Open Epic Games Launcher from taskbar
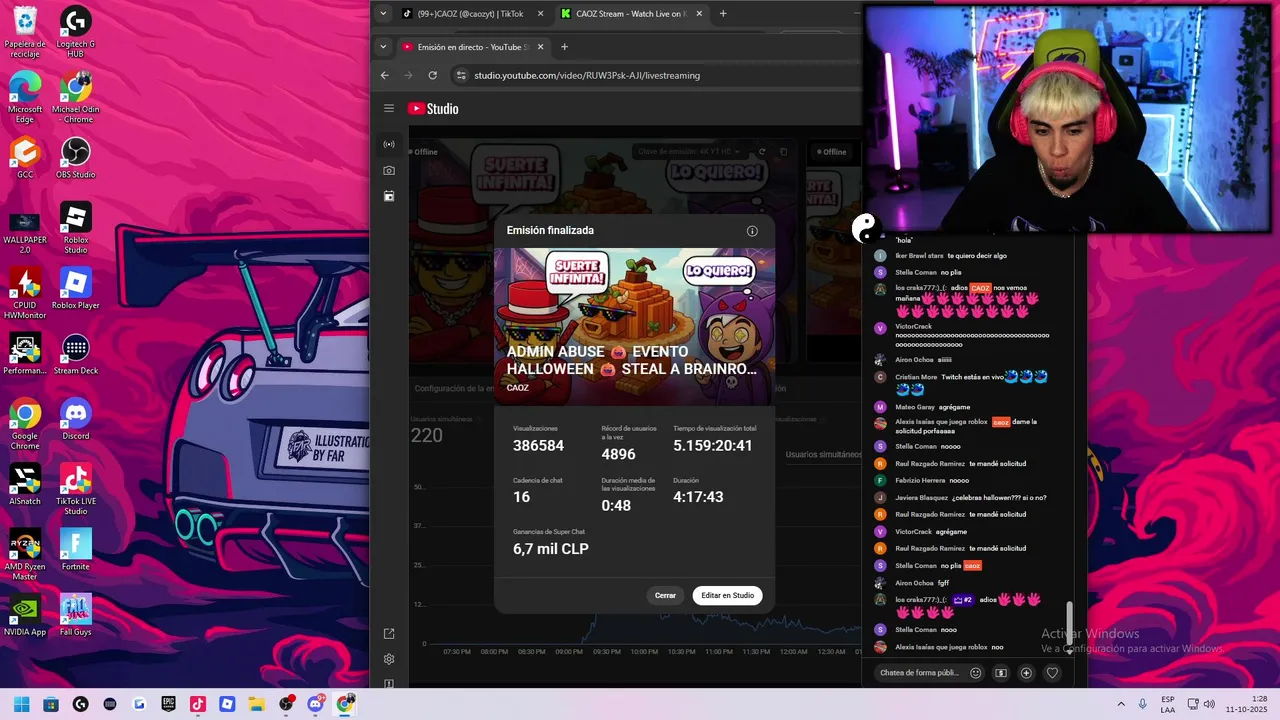This screenshot has height=720, width=1280. point(168,704)
